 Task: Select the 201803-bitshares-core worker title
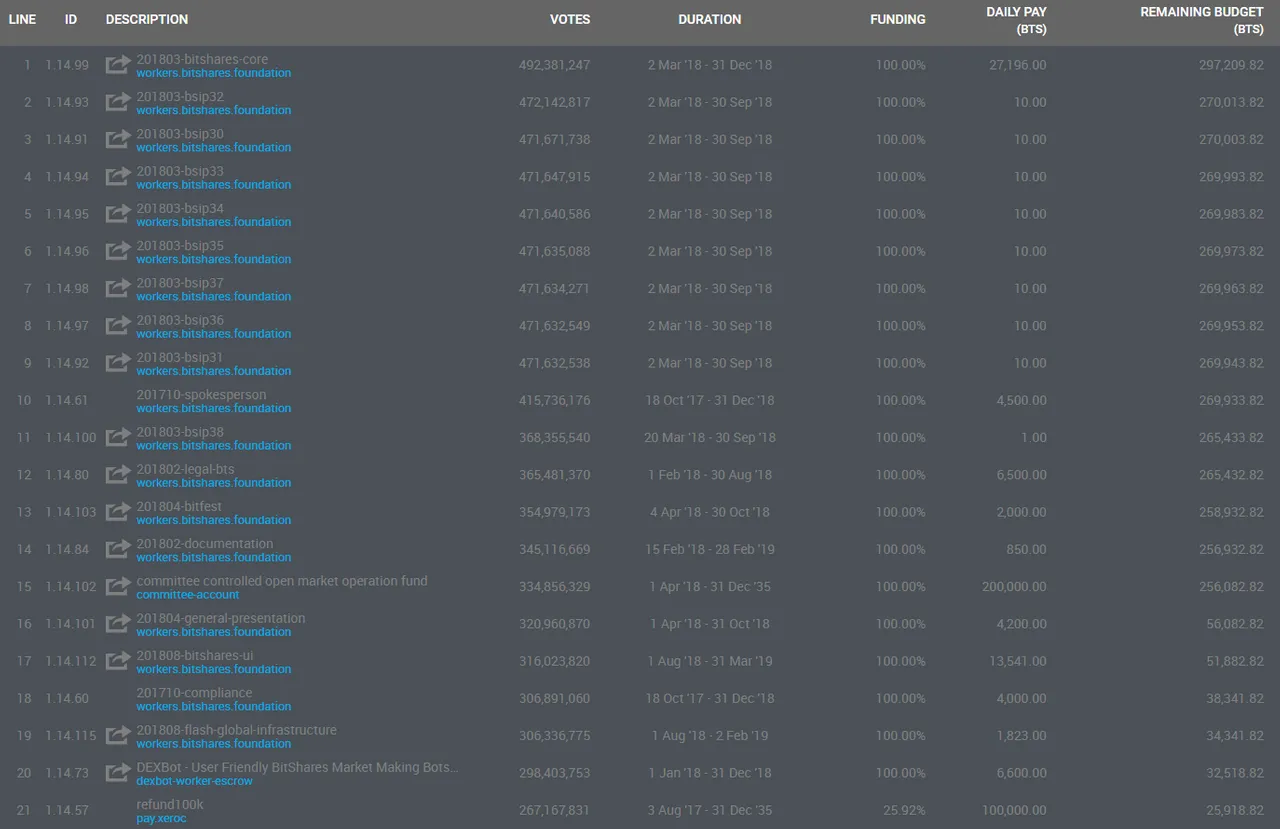coord(202,59)
